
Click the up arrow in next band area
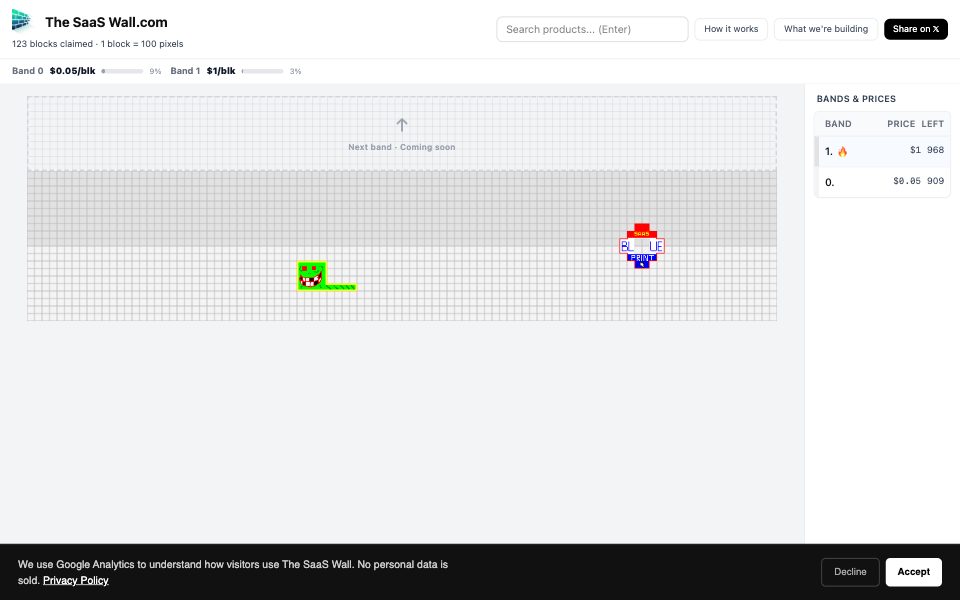[x=402, y=125]
